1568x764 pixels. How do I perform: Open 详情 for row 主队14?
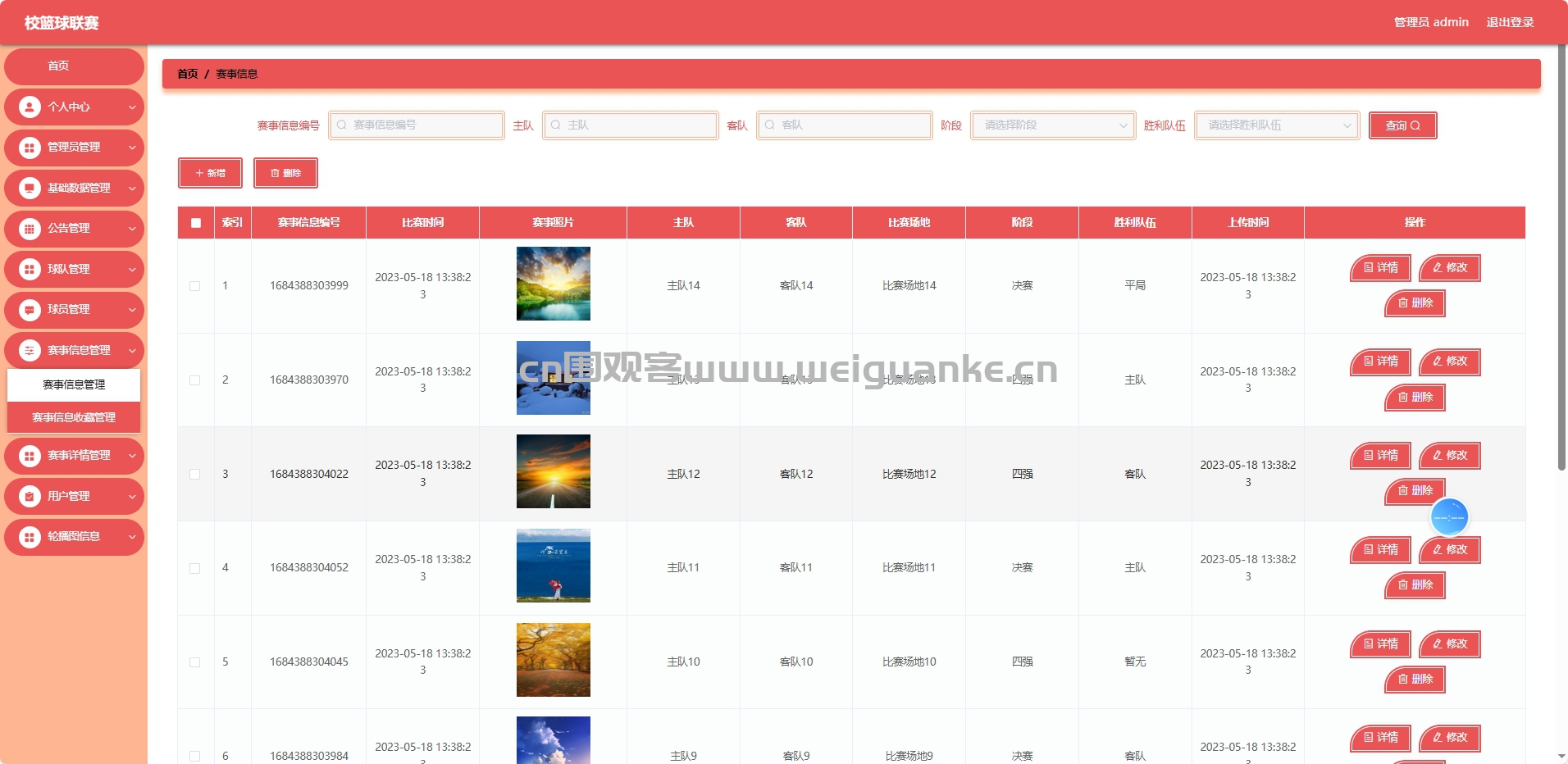point(1380,268)
